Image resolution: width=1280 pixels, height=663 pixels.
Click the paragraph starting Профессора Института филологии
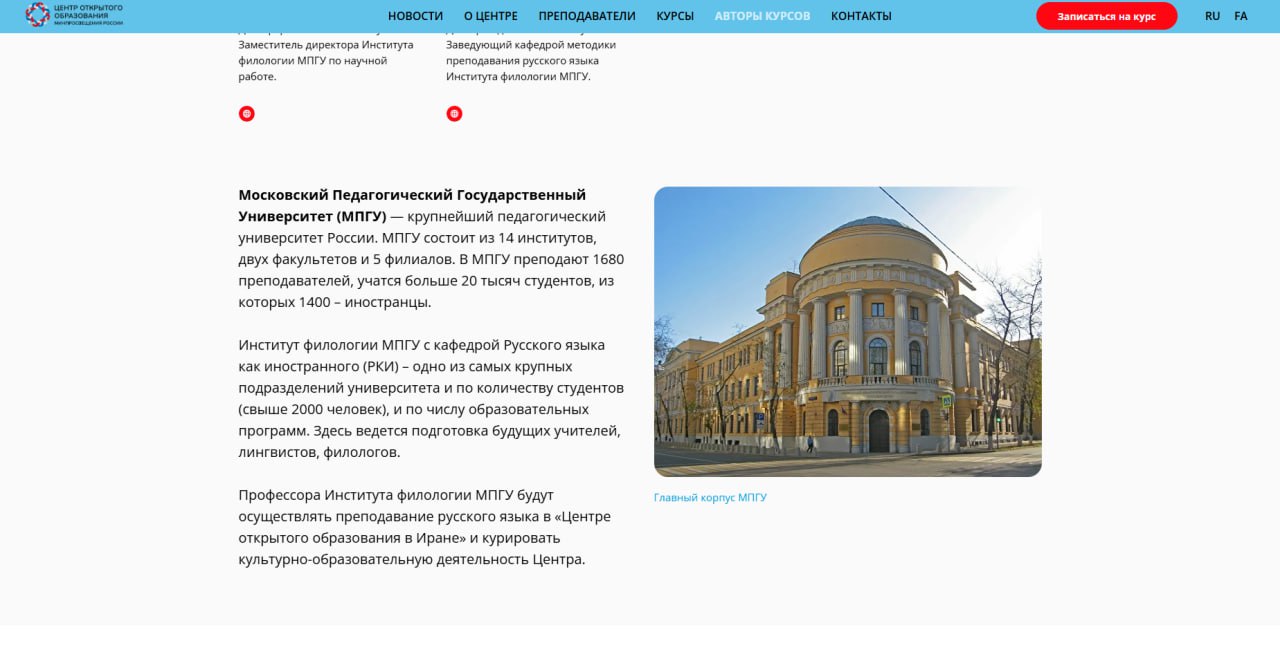(x=425, y=527)
